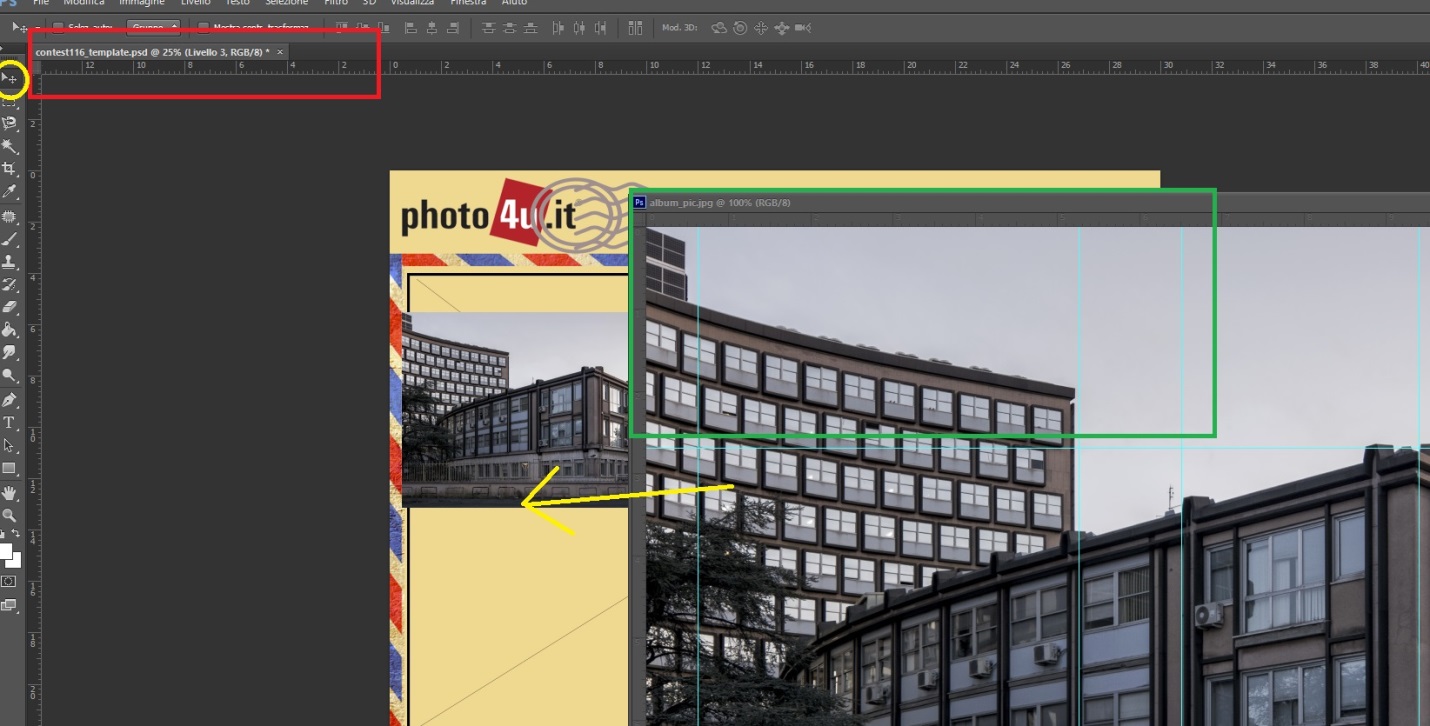Enable the Selez. autom. checkbox
Screen dimensions: 1430x726
click(x=58, y=27)
